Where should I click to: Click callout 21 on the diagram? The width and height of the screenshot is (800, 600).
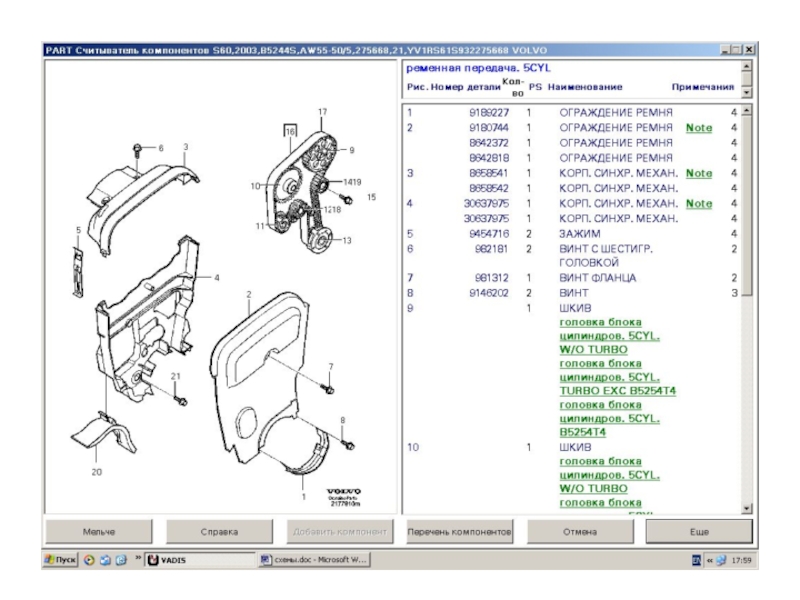[176, 376]
